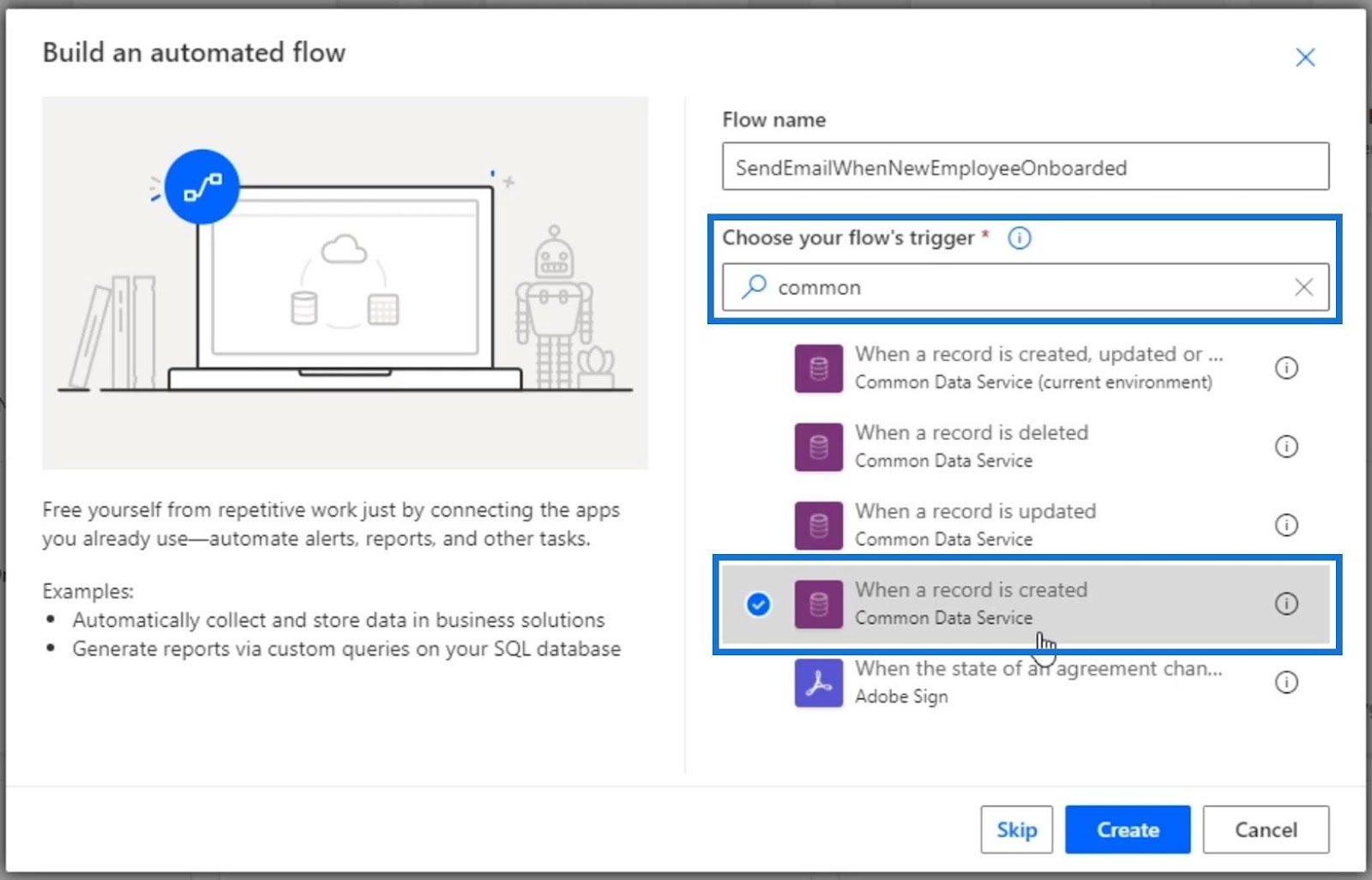The image size is (1372, 880).
Task: Click info icon for 'When a record is updated'
Action: (1286, 525)
